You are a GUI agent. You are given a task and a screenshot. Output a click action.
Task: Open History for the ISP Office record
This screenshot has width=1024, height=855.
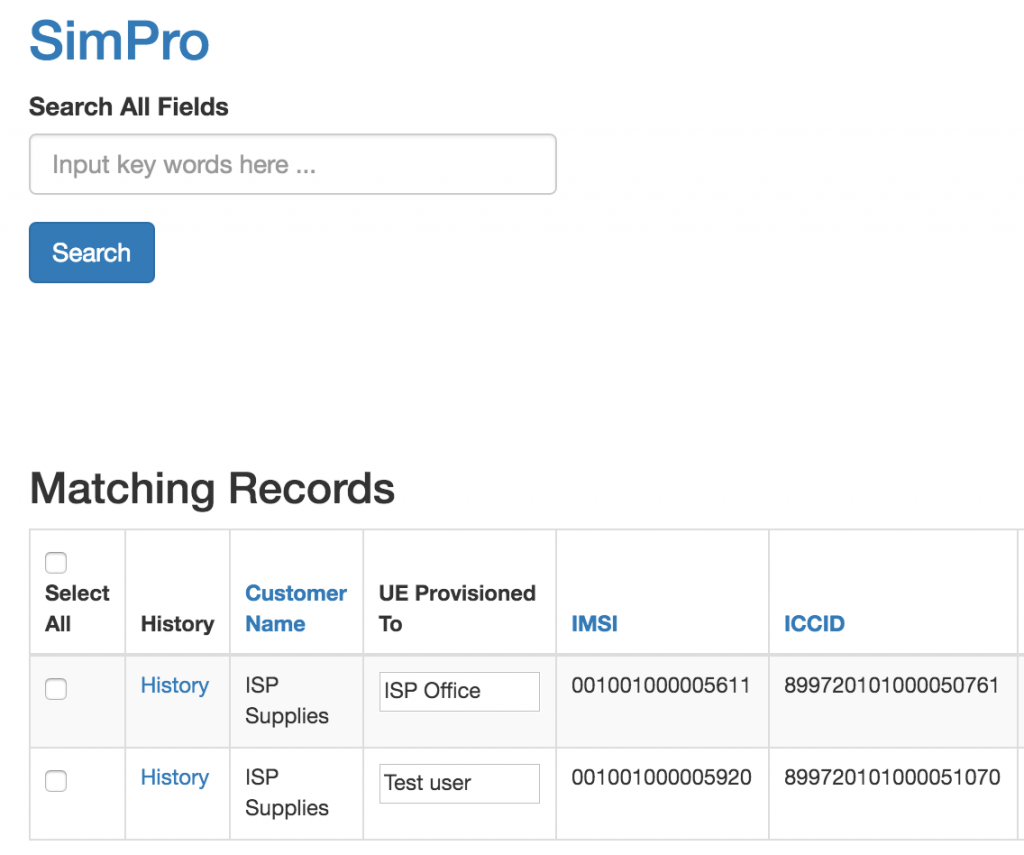coord(175,685)
